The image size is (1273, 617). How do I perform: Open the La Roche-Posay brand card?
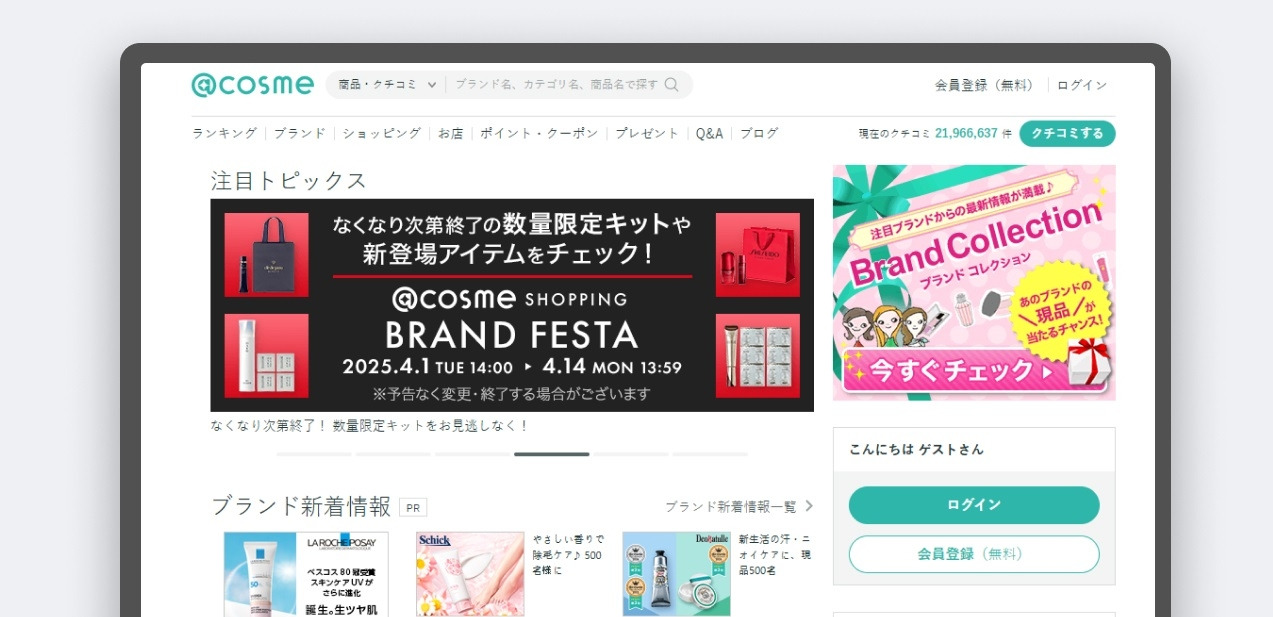306,574
